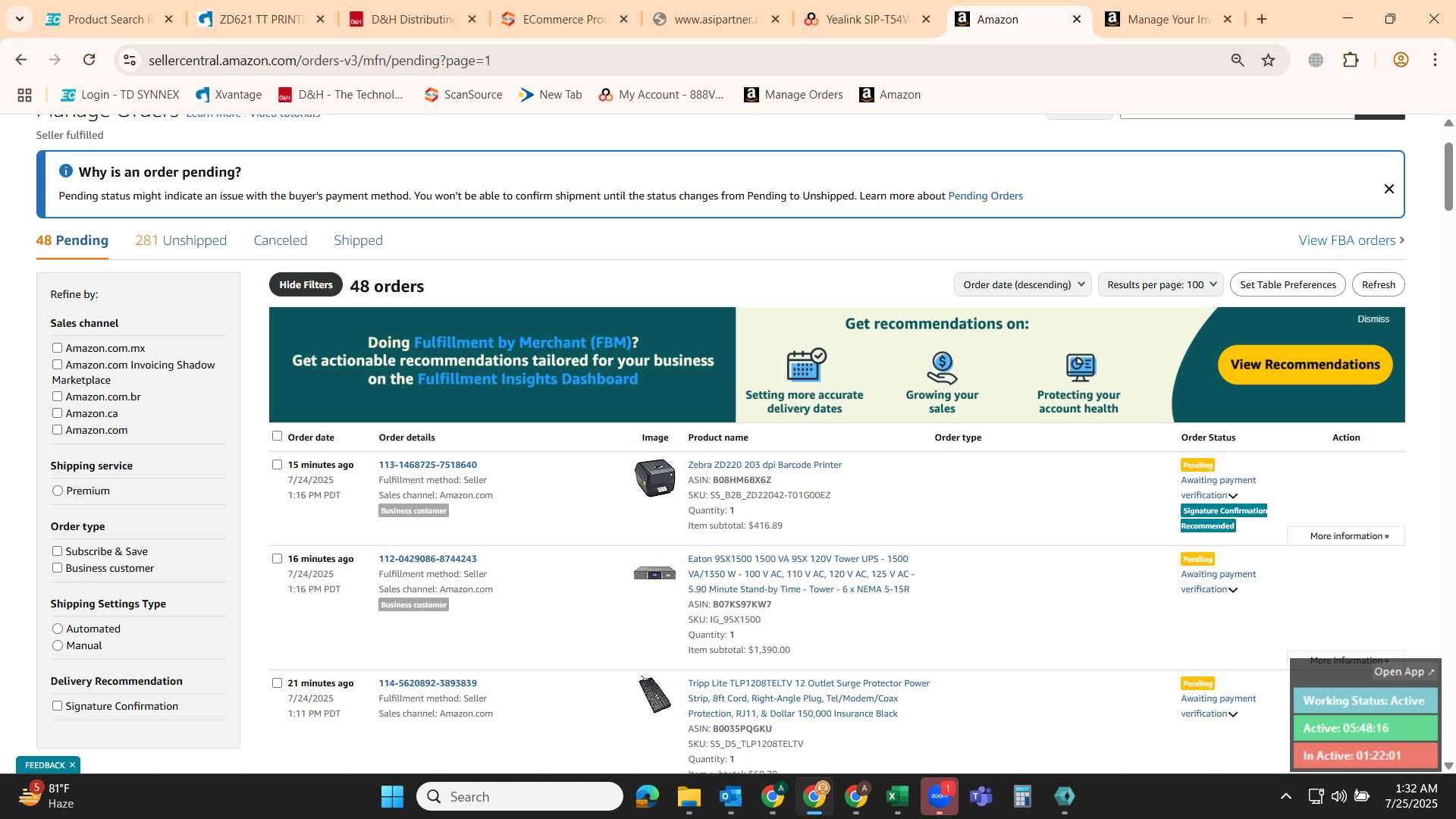This screenshot has height=819, width=1456.
Task: Check the Business customer order type
Action: pos(57,568)
